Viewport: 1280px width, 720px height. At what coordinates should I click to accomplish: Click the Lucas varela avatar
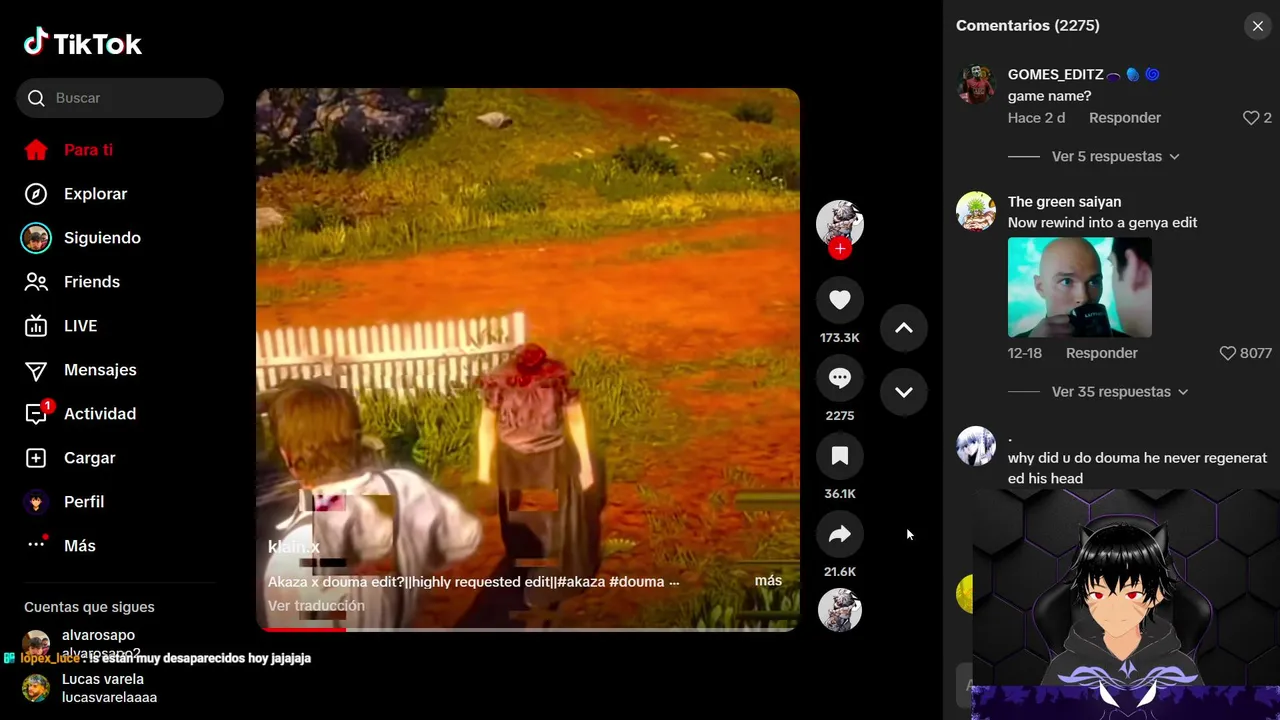(36, 688)
